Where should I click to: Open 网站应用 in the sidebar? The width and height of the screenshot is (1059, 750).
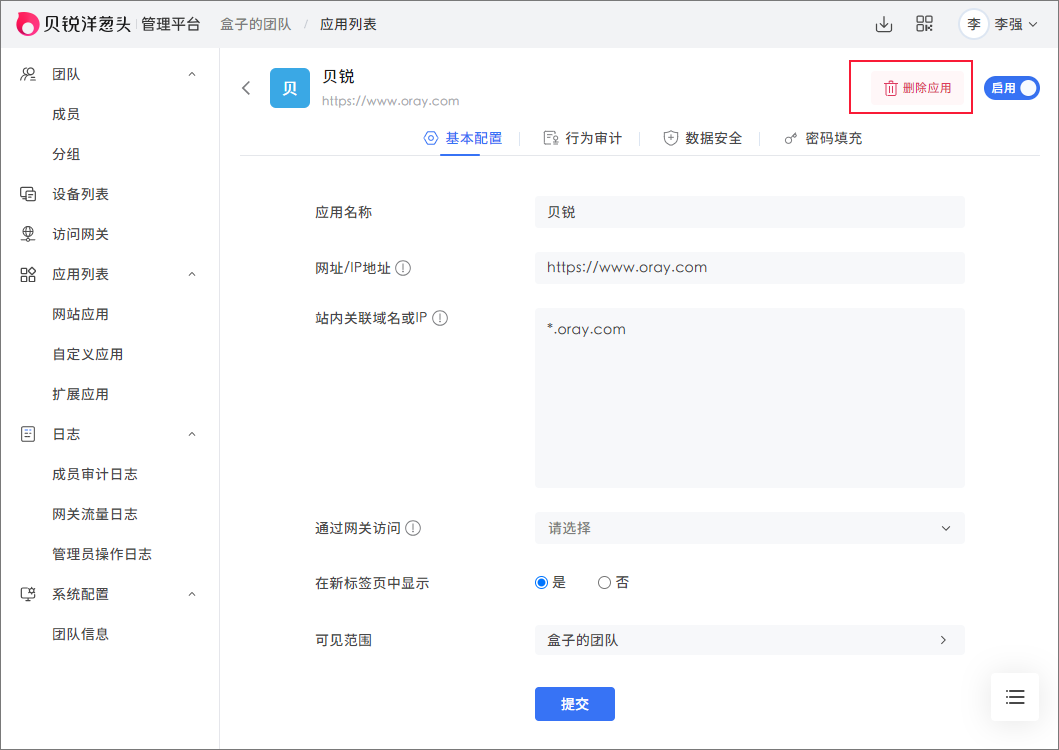tap(80, 314)
